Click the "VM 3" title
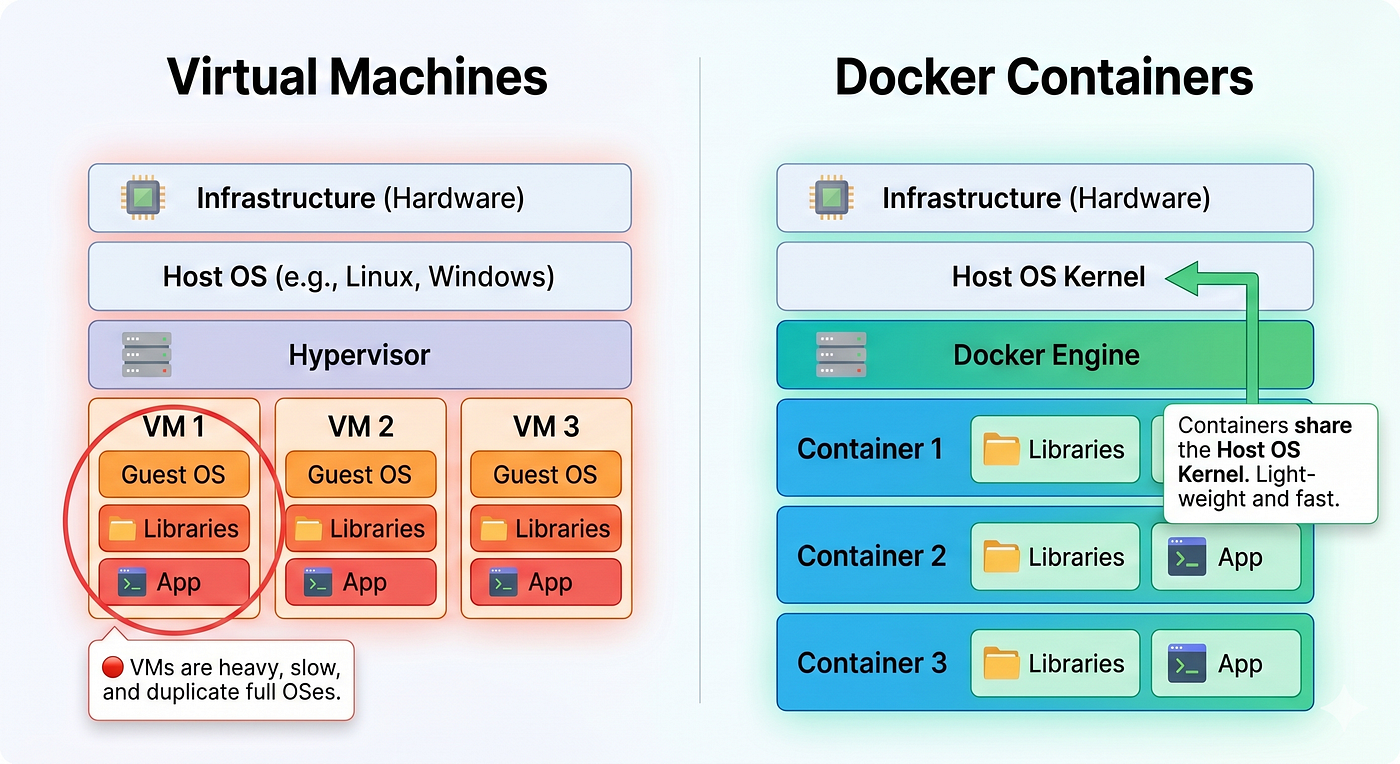The width and height of the screenshot is (1400, 764). pos(546,427)
